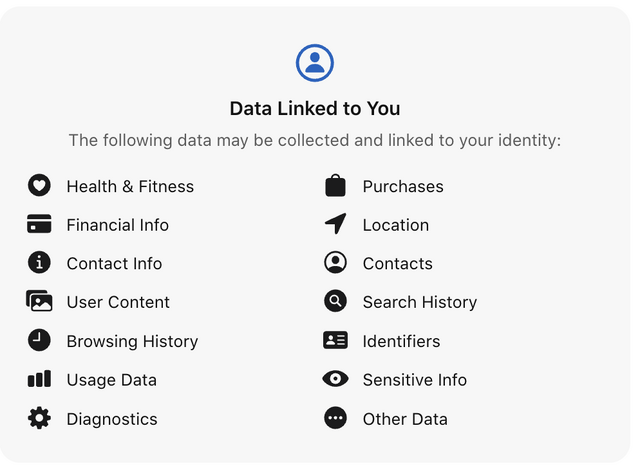Click the Search History magnifier icon
Viewport: 640px width, 473px height.
(x=335, y=302)
